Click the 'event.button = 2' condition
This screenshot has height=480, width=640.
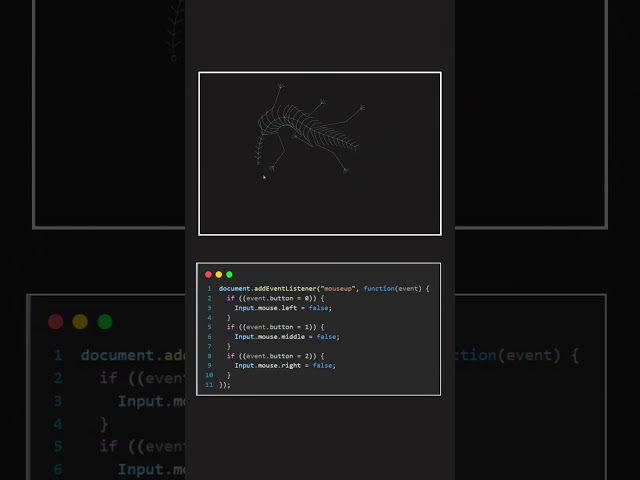278,356
